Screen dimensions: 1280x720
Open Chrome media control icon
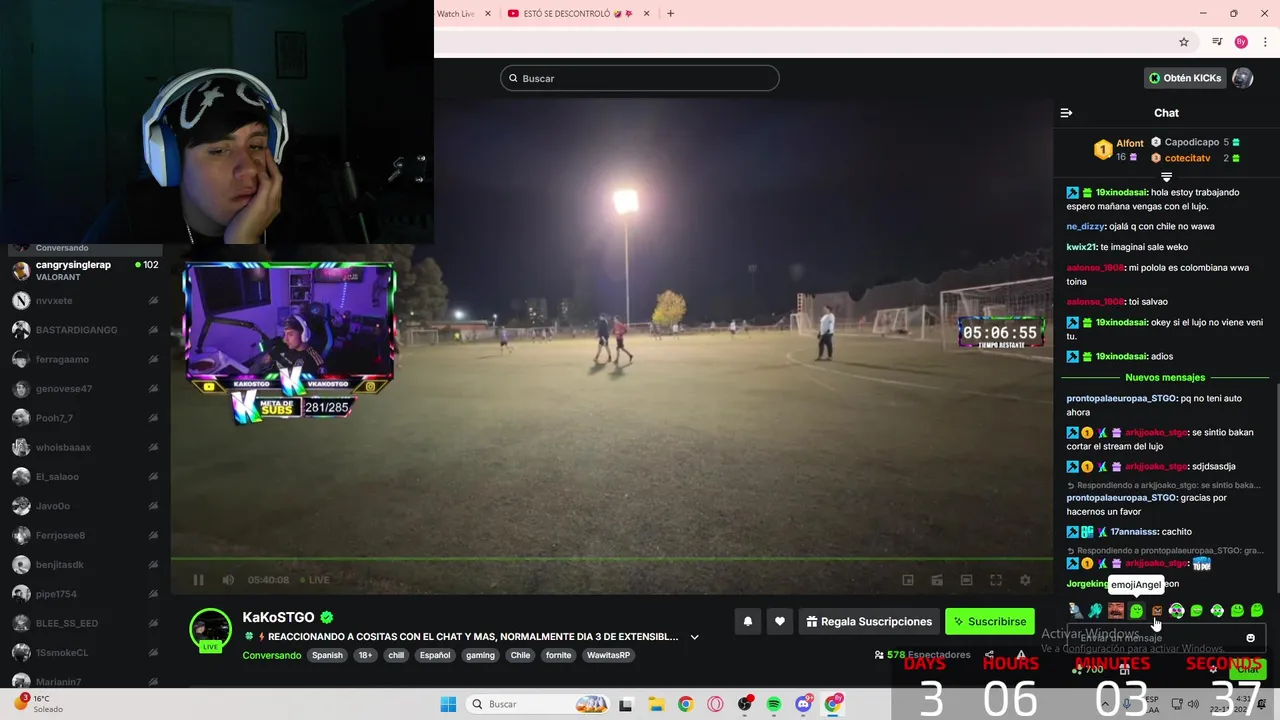coord(1217,42)
